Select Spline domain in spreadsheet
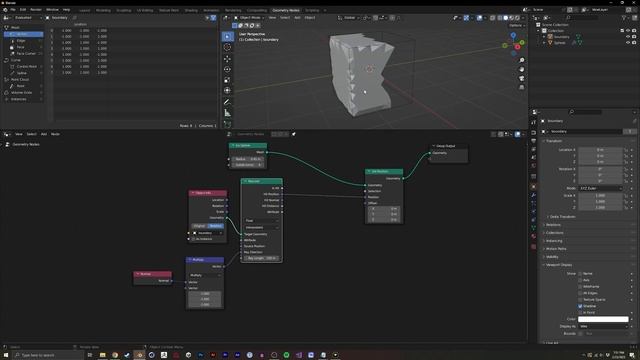This screenshot has height=360, width=640. pyautogui.click(x=23, y=73)
